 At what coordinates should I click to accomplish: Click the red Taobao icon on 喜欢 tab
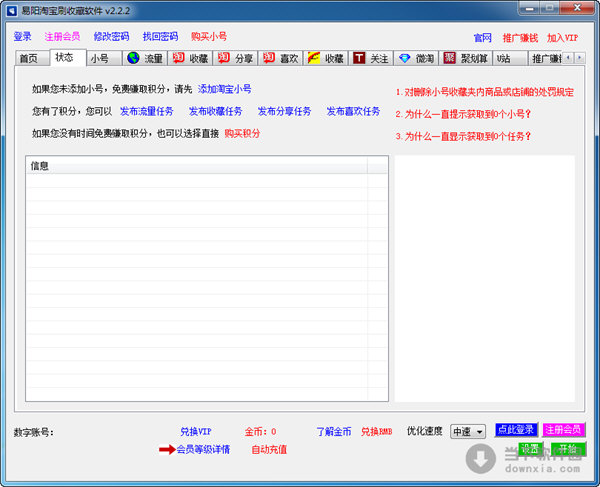[269, 58]
